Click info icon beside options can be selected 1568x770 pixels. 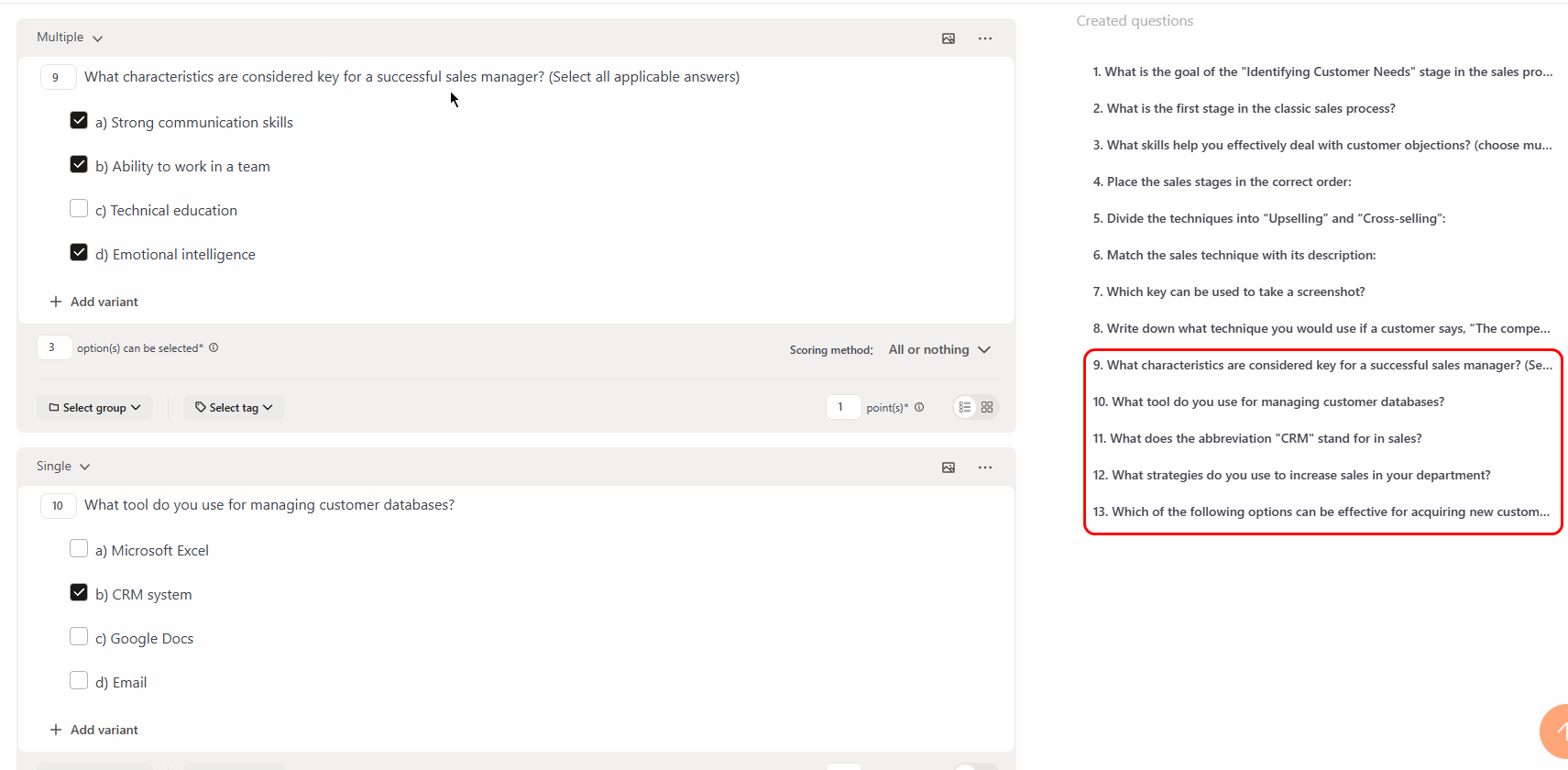coord(214,347)
